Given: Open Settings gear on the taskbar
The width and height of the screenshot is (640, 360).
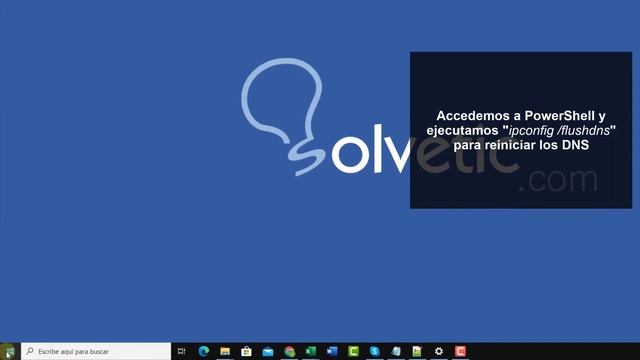Looking at the screenshot, I should [439, 351].
